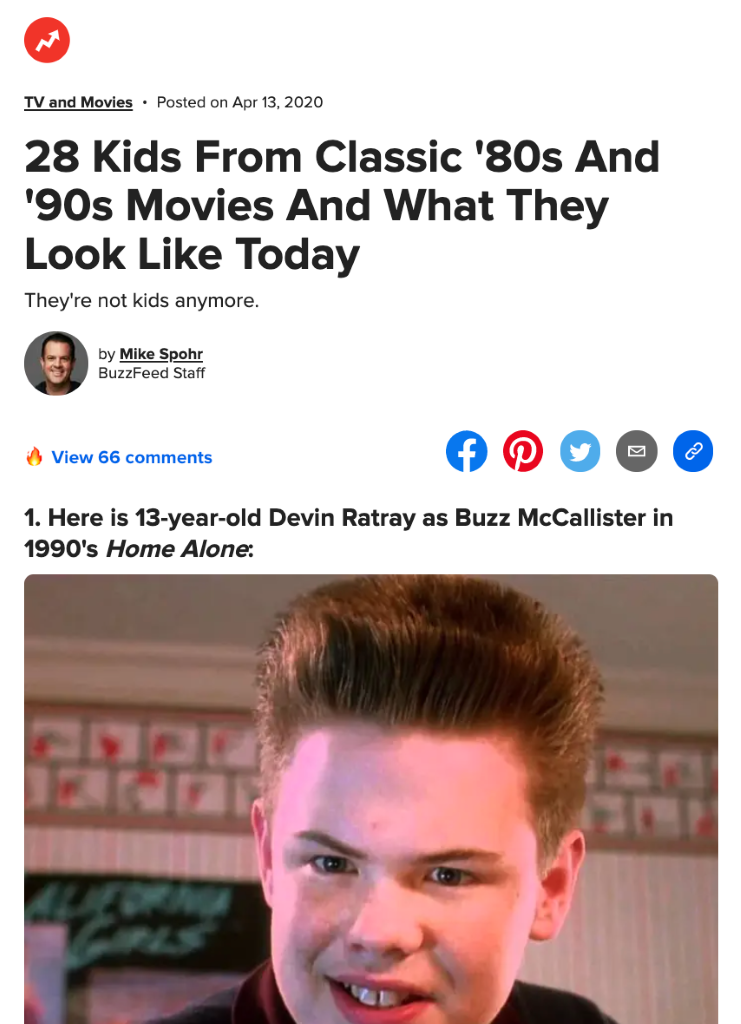The width and height of the screenshot is (741, 1024).
Task: View 66 comments
Action: tap(132, 457)
